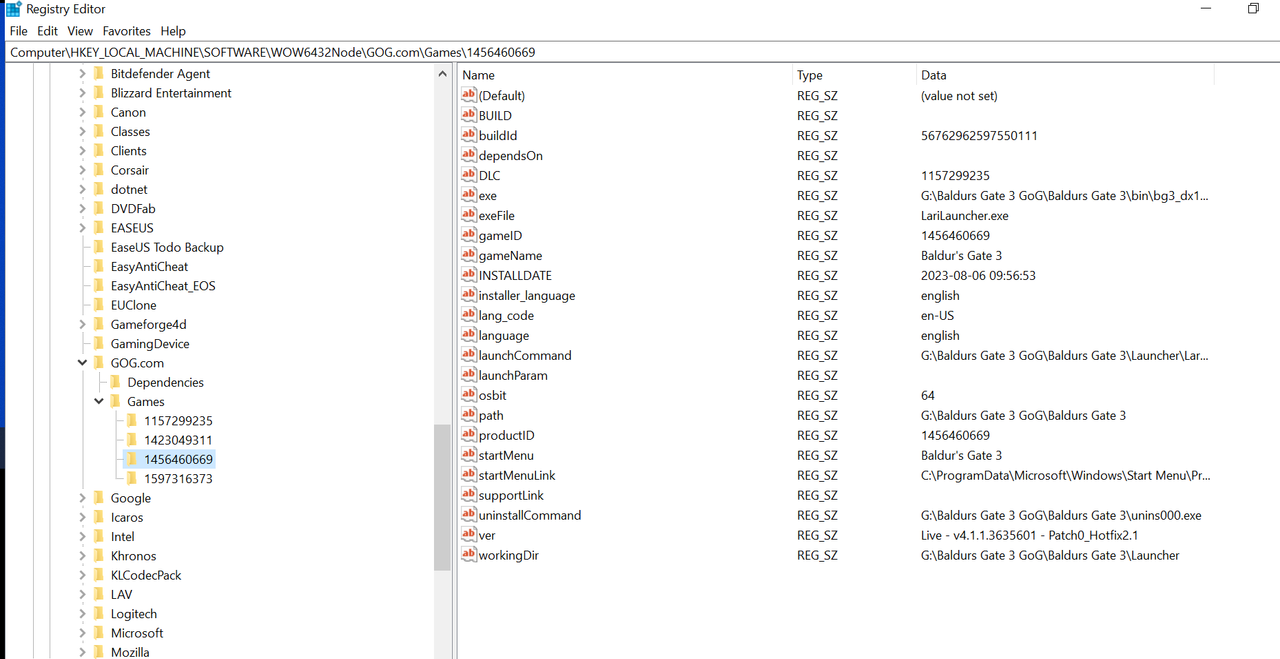The height and width of the screenshot is (659, 1280).
Task: Sort values by the Name column header
Action: (624, 75)
